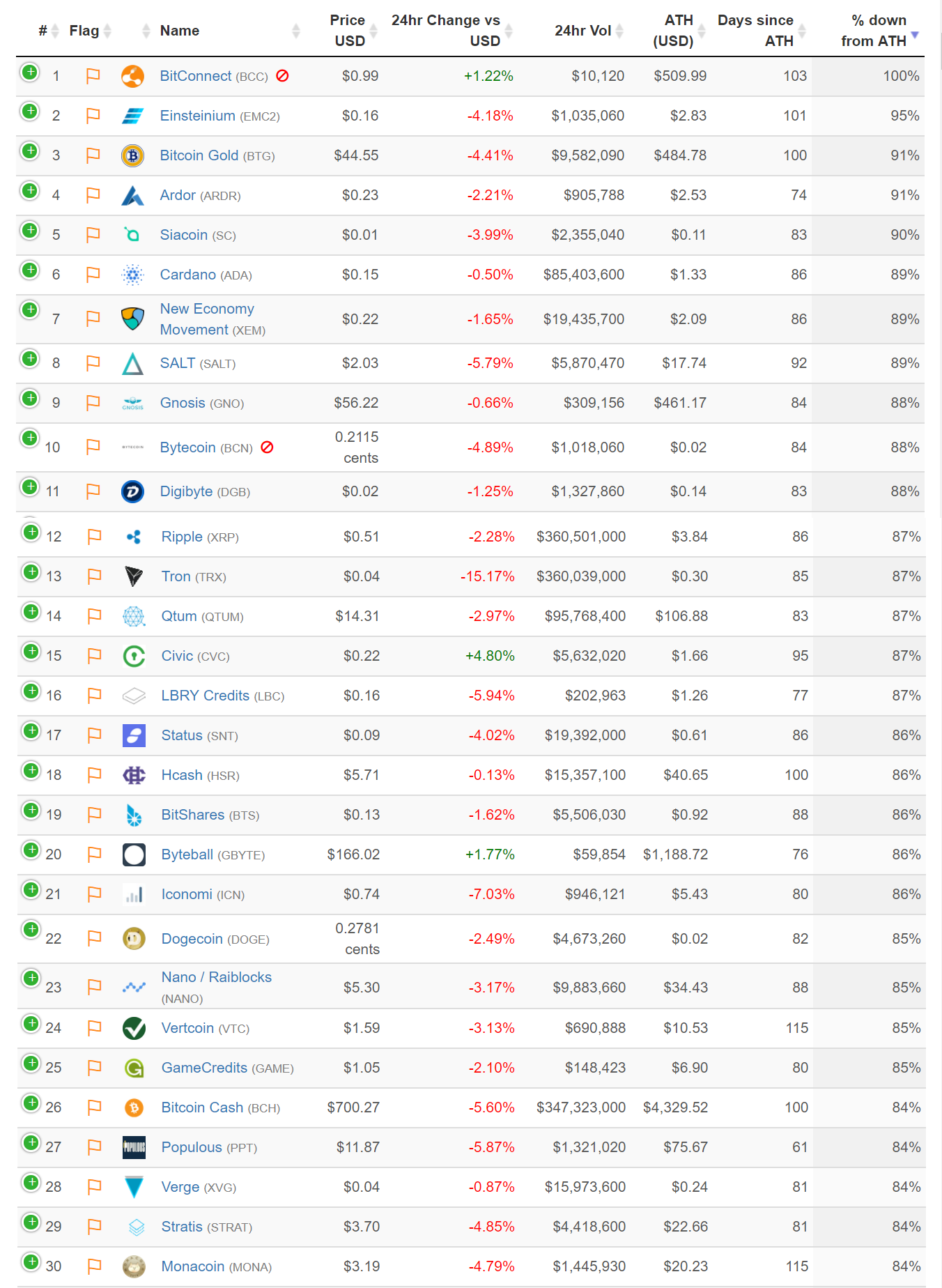Expand the Bitcoin Cash row details
Viewport: 942px width, 1288px height.
(31, 1103)
